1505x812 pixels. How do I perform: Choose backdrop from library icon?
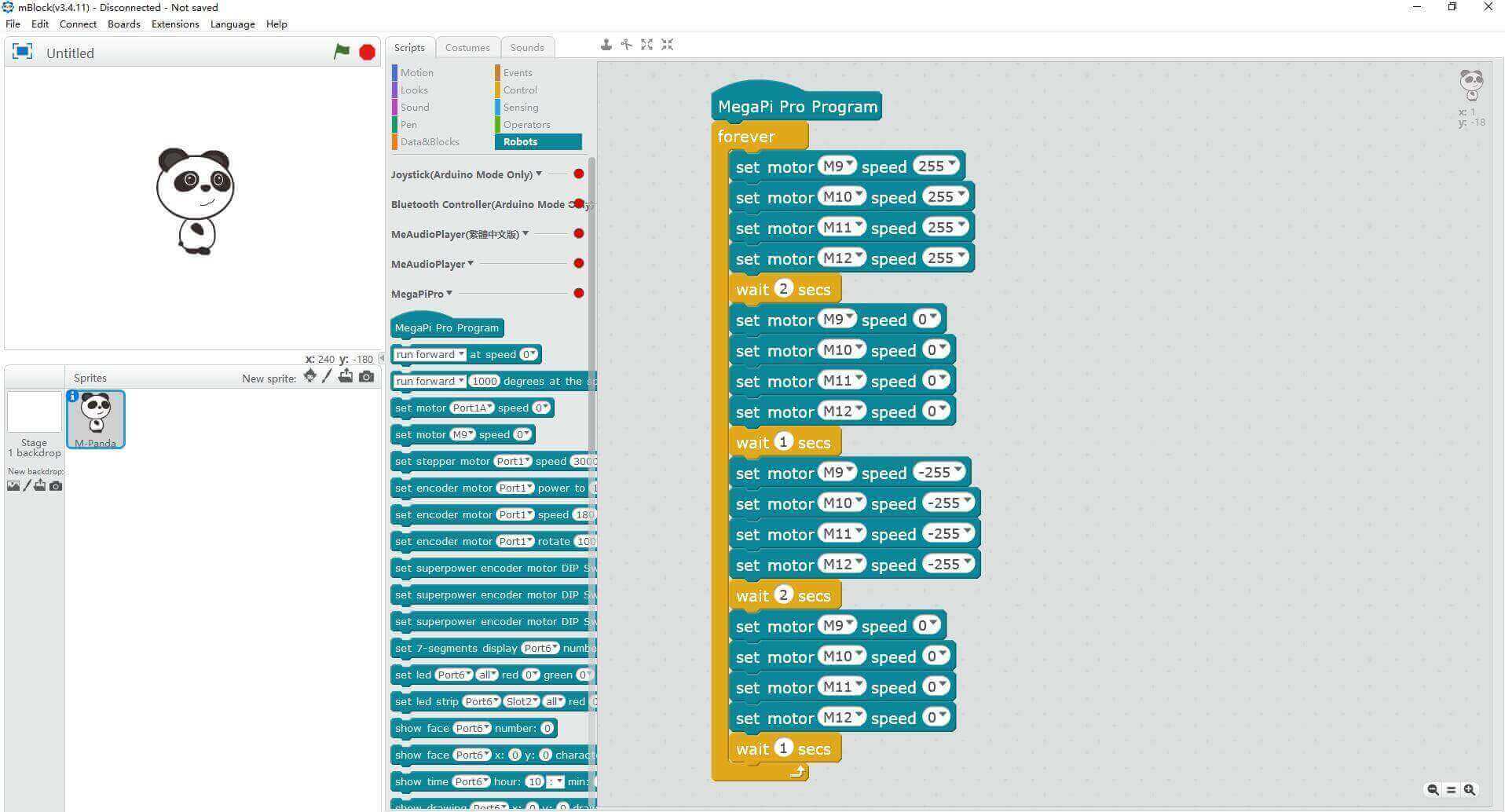click(x=13, y=485)
